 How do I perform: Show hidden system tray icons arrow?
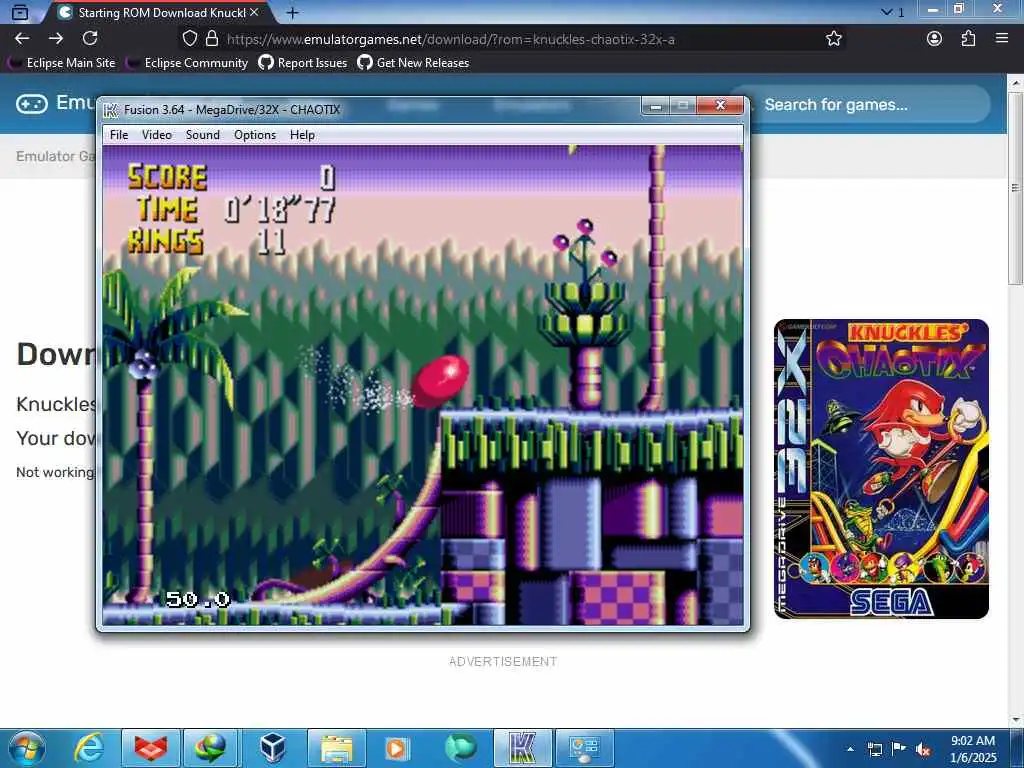tap(850, 749)
